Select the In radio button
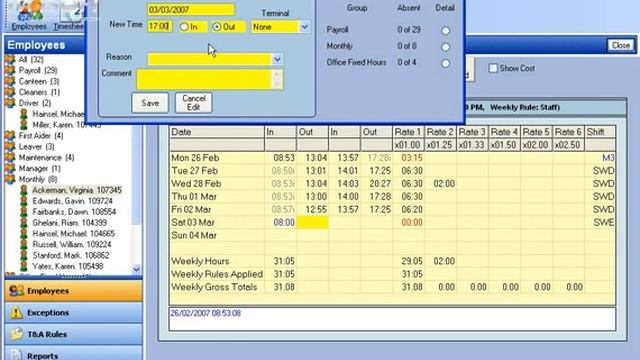Viewport: 640px width, 360px height. click(184, 27)
